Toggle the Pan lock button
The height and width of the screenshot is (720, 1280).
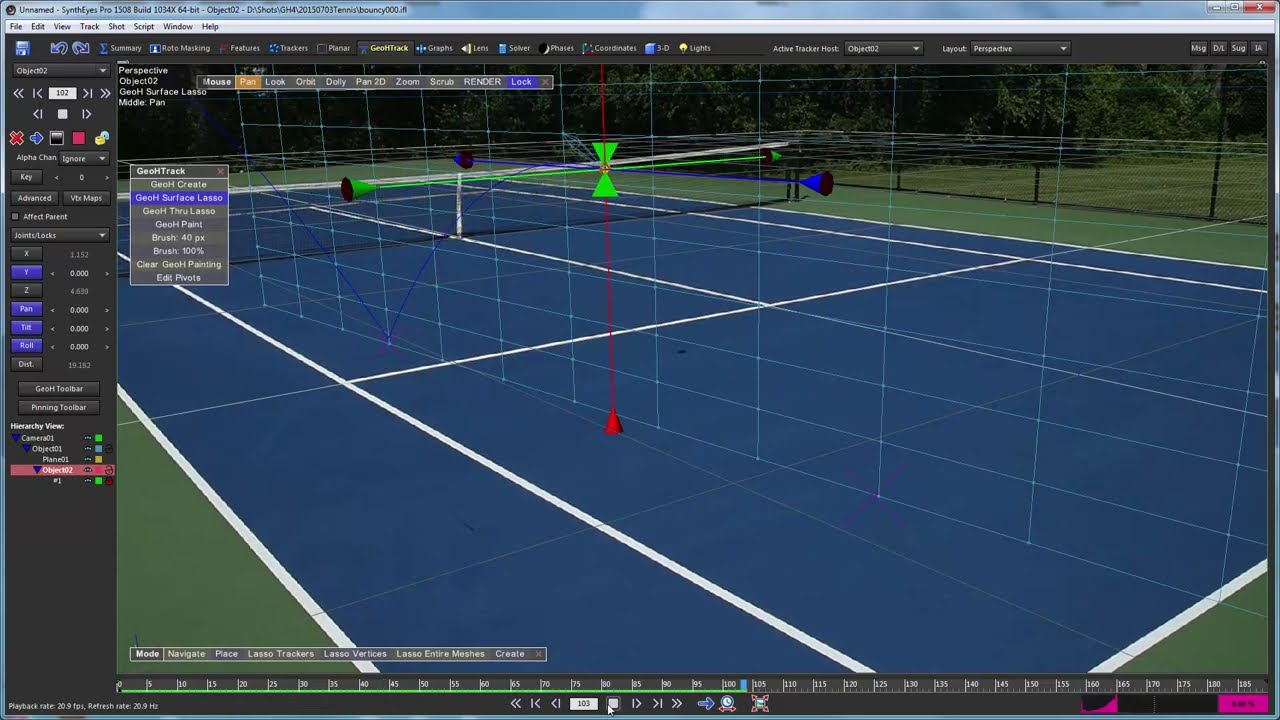26,309
